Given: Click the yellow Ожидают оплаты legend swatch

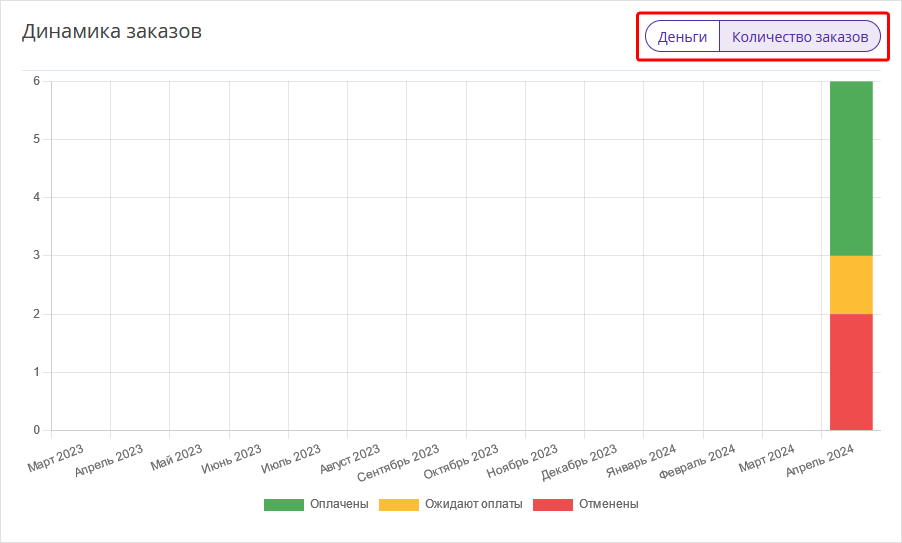Looking at the screenshot, I should 399,504.
